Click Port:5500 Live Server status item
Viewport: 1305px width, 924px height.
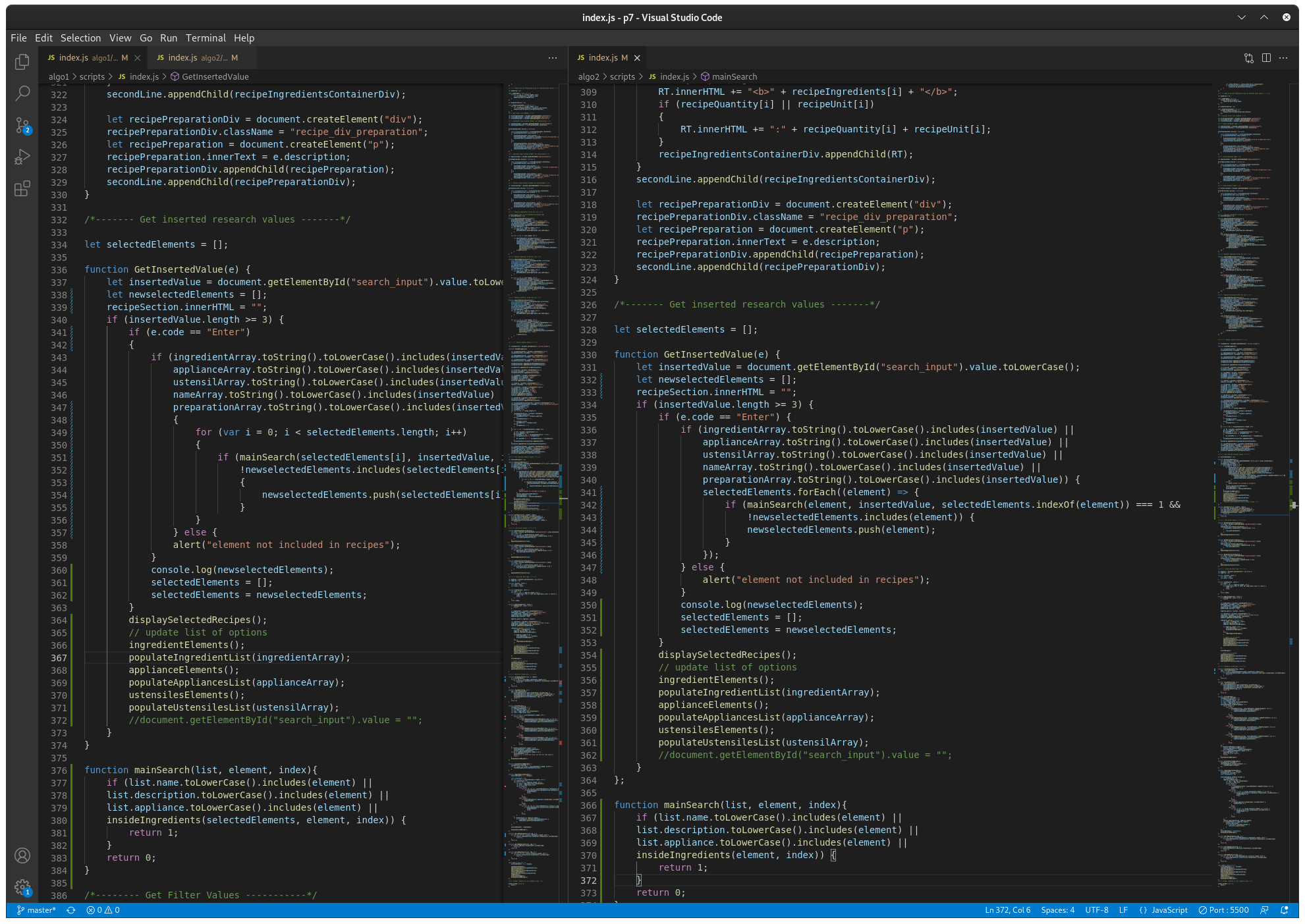(1223, 910)
